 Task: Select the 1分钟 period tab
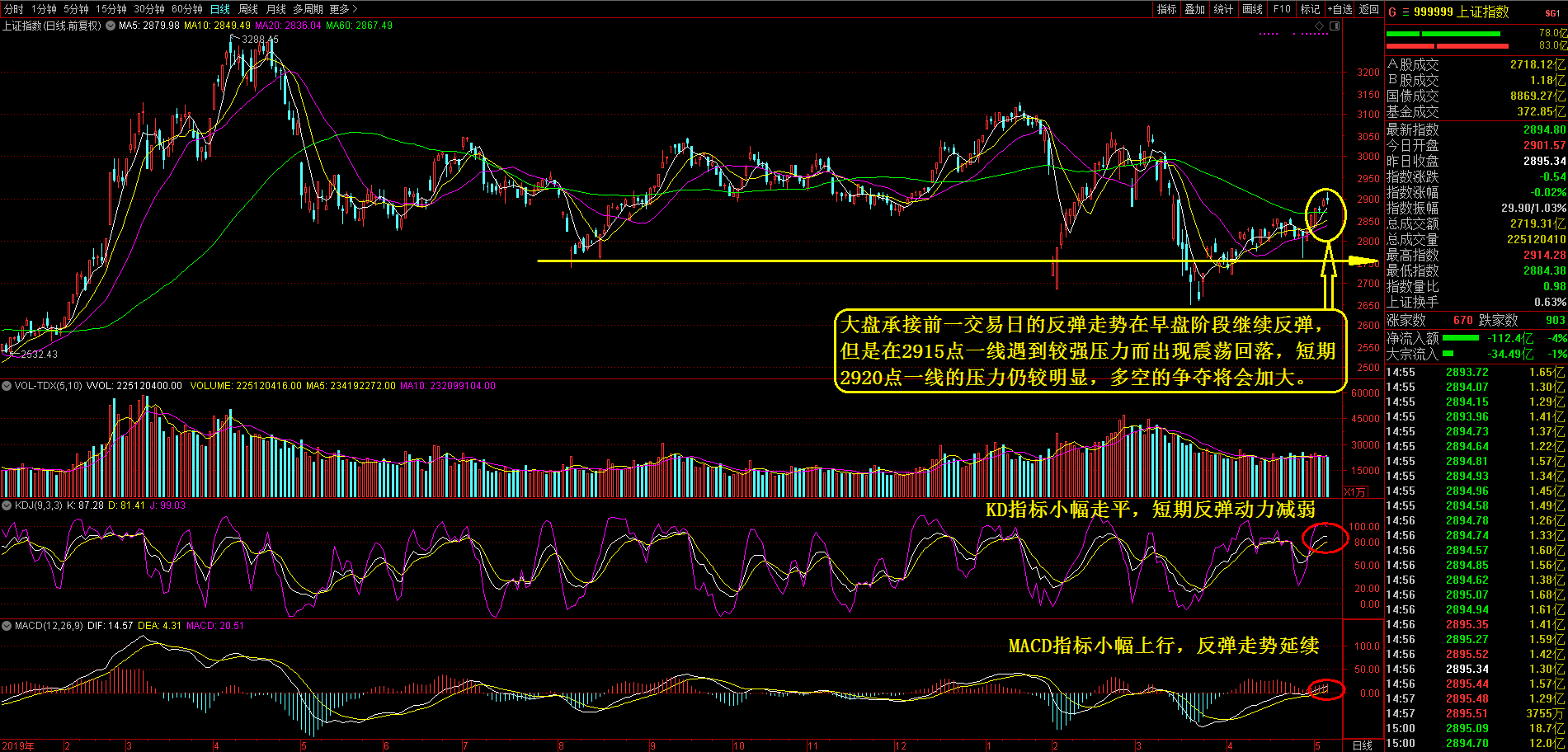click(44, 9)
